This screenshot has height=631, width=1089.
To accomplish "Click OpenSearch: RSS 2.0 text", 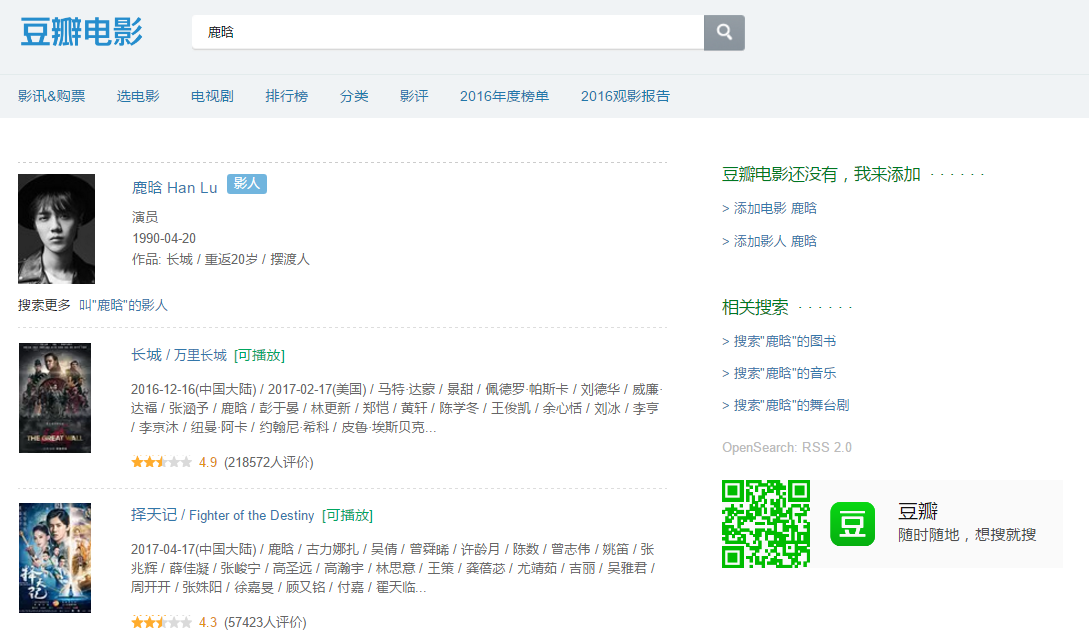I will click(x=787, y=447).
